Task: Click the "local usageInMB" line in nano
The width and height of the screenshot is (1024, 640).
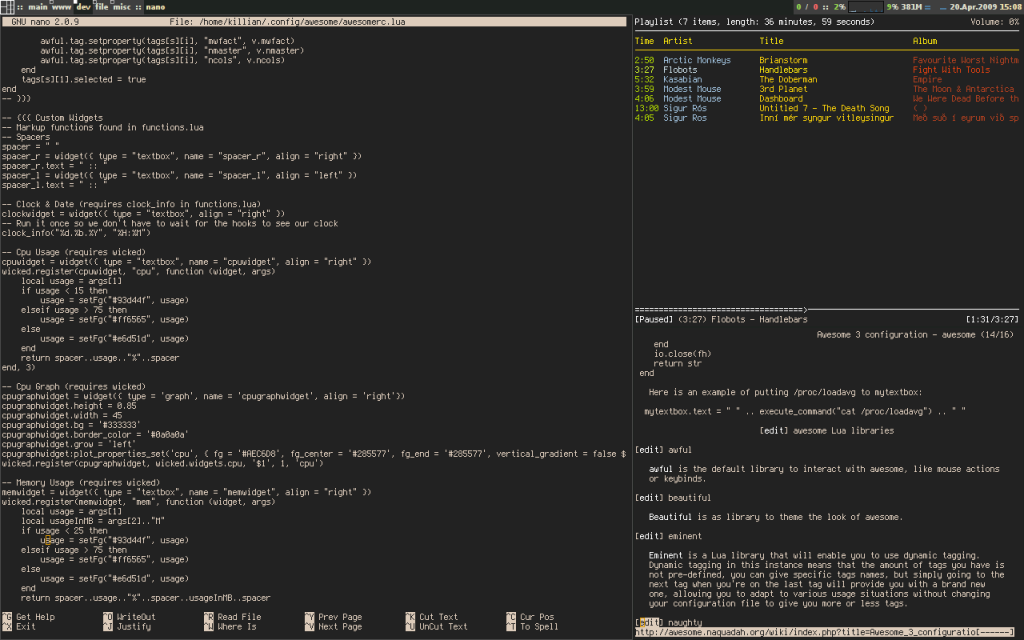Action: click(x=93, y=521)
